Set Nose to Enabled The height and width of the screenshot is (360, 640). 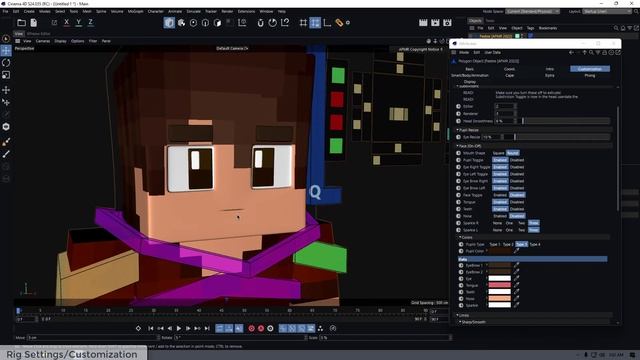click(500, 216)
